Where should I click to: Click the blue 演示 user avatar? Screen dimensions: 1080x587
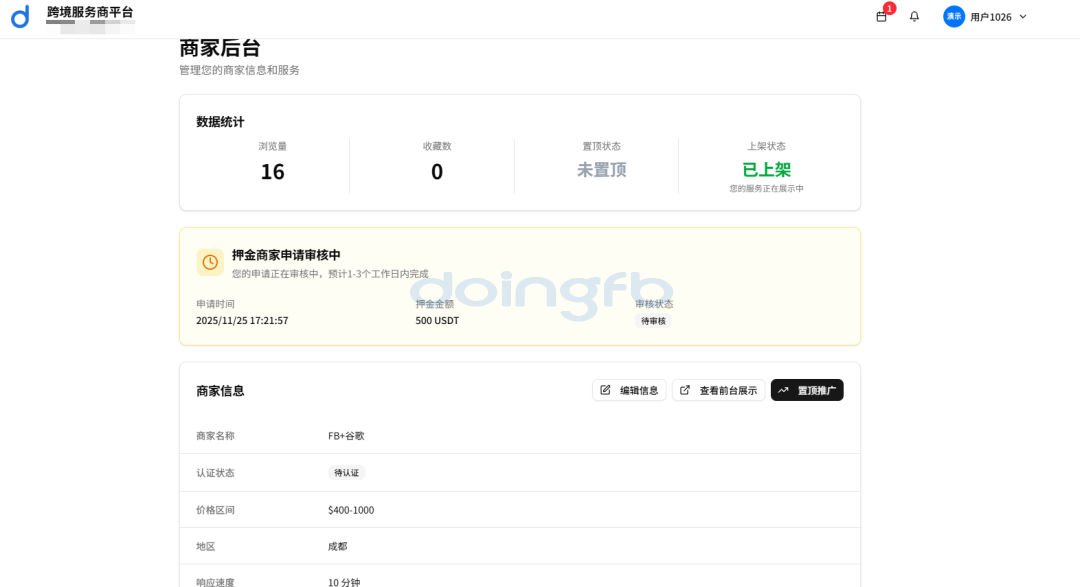pos(954,16)
